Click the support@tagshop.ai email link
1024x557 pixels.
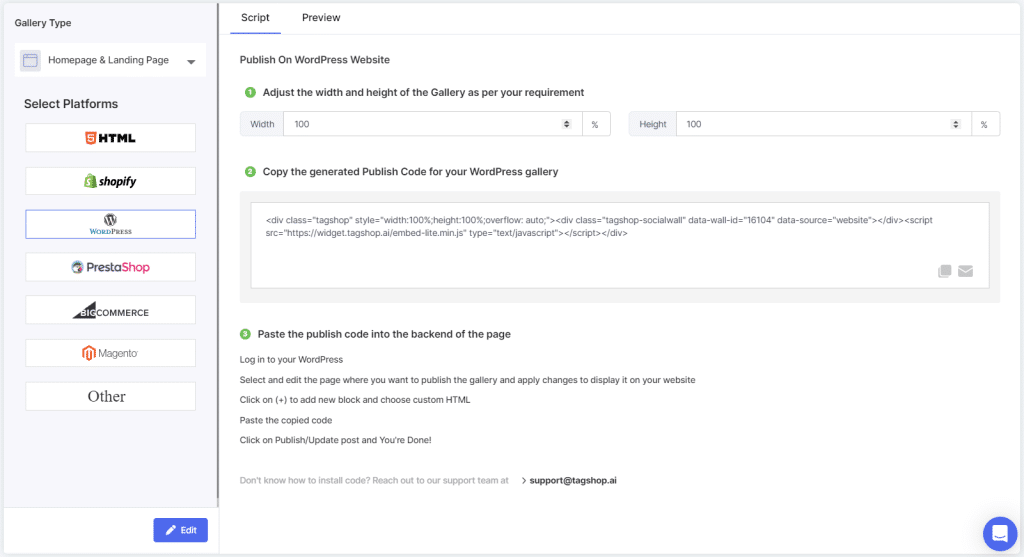click(x=572, y=480)
